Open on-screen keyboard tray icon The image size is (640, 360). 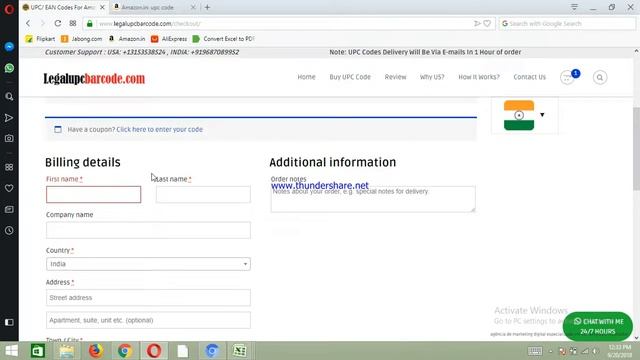click(x=535, y=351)
